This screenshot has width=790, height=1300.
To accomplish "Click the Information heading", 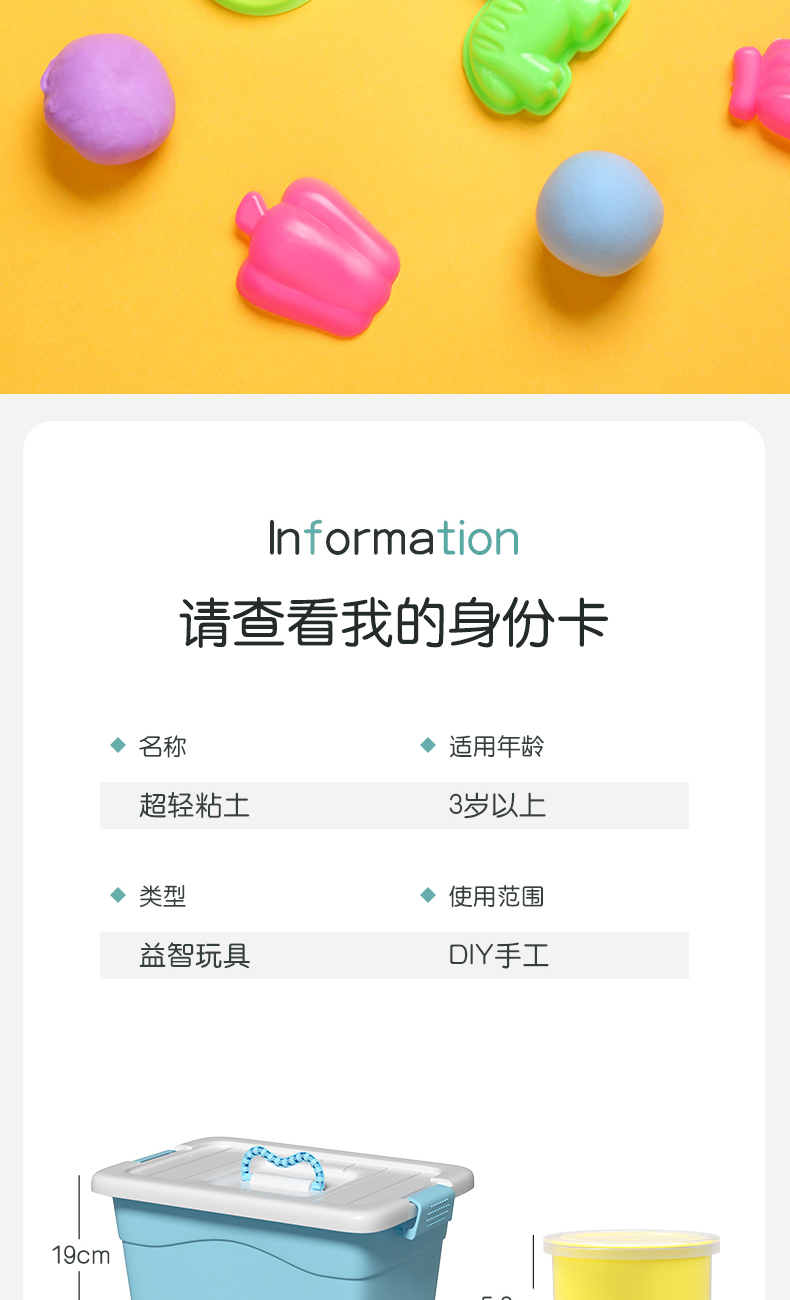I will (394, 538).
